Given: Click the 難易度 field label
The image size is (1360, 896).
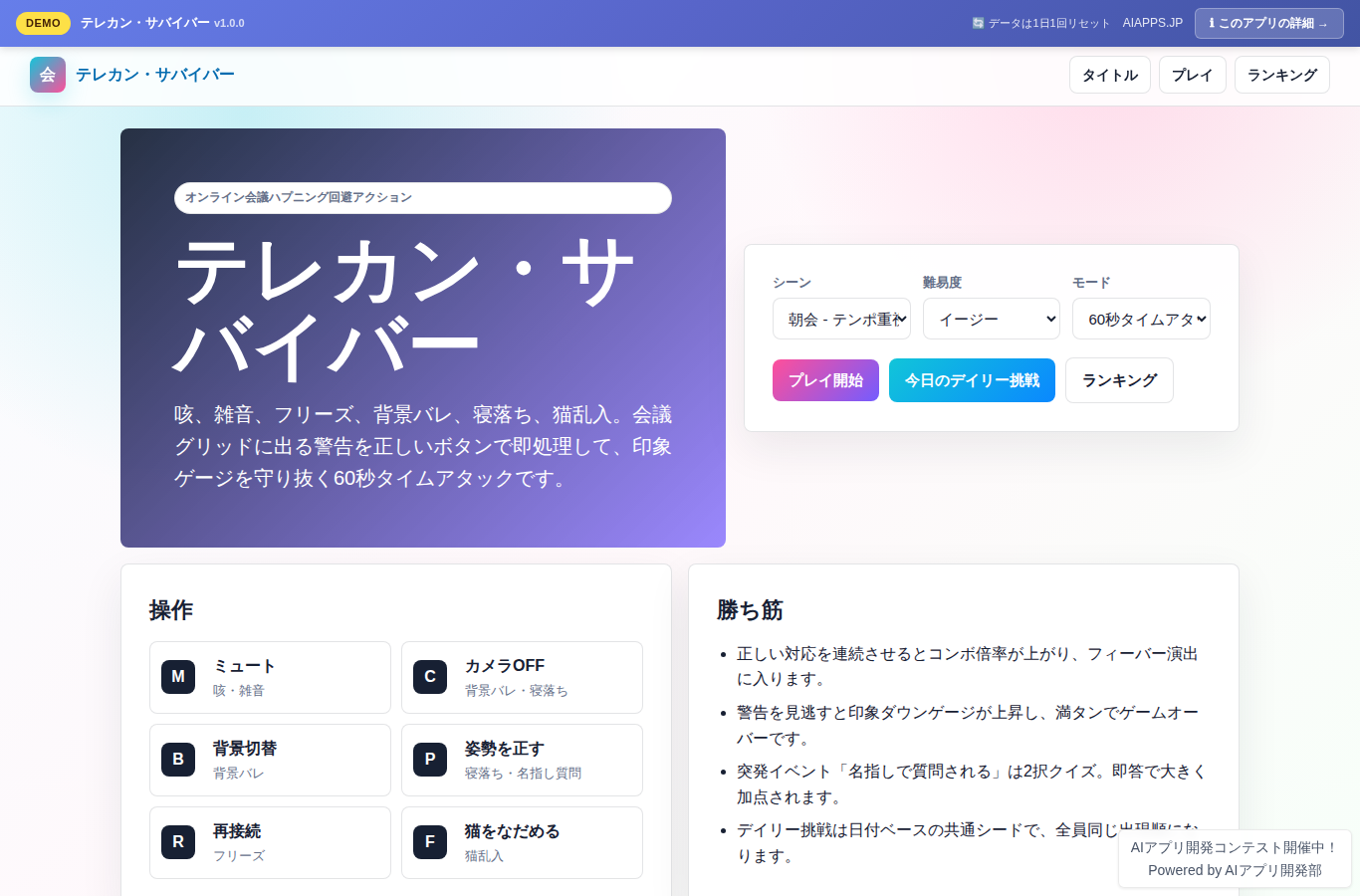Looking at the screenshot, I should pyautogui.click(x=942, y=283).
